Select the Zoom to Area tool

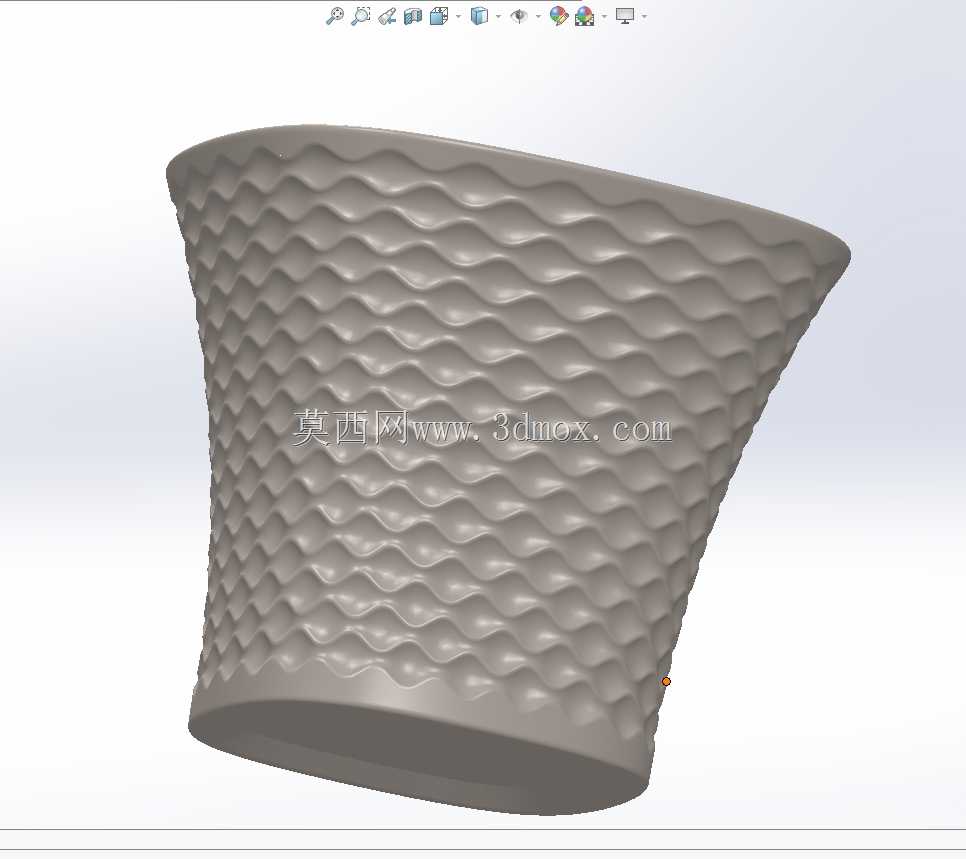coord(360,16)
